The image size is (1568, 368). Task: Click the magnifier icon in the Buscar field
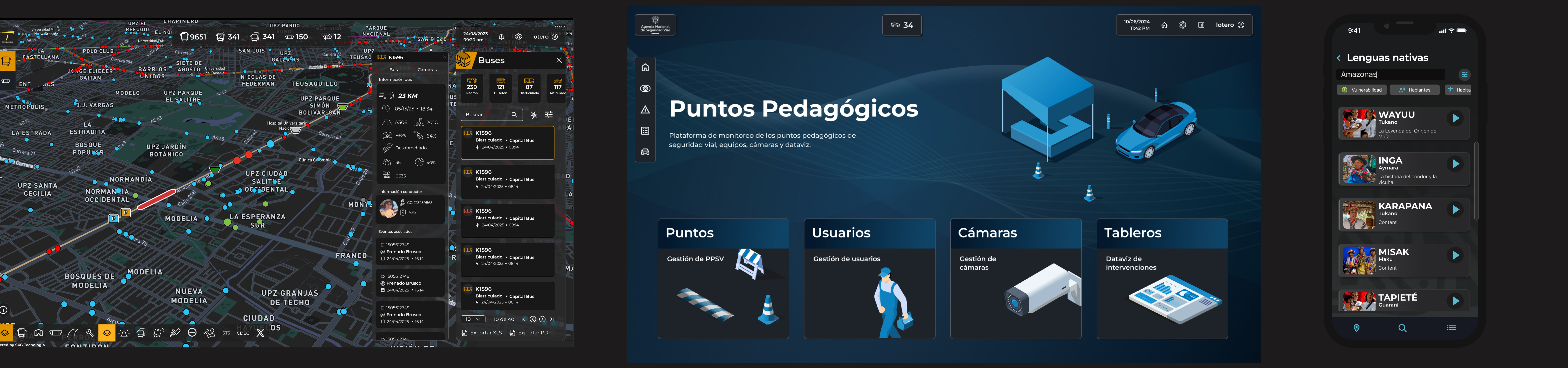514,115
